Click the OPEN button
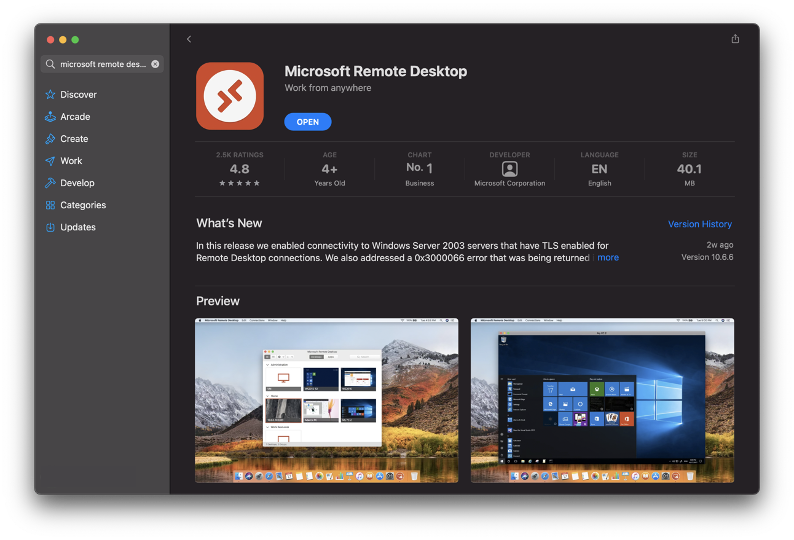This screenshot has height=540, width=794. pos(308,122)
